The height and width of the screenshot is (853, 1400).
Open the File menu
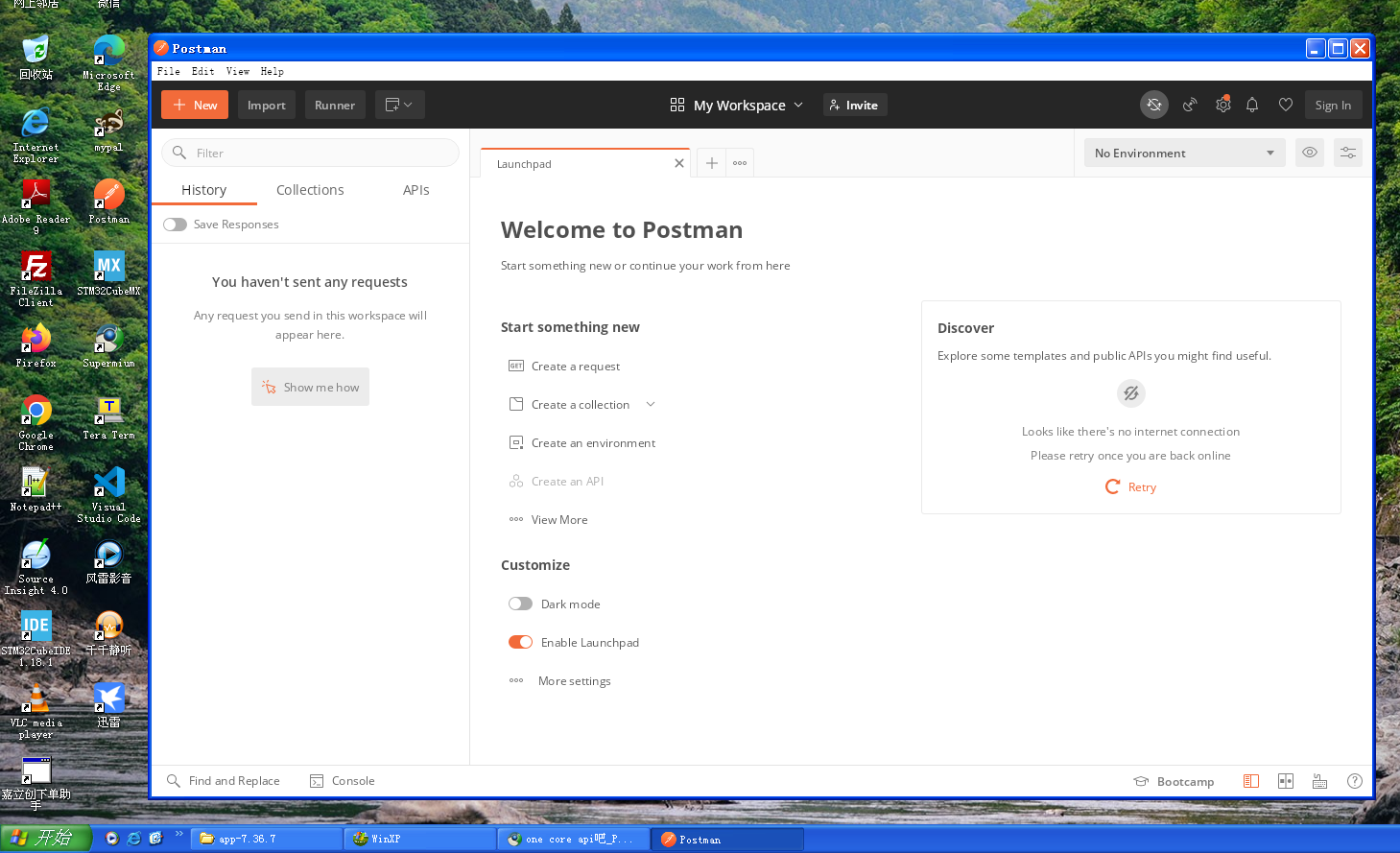coord(169,71)
